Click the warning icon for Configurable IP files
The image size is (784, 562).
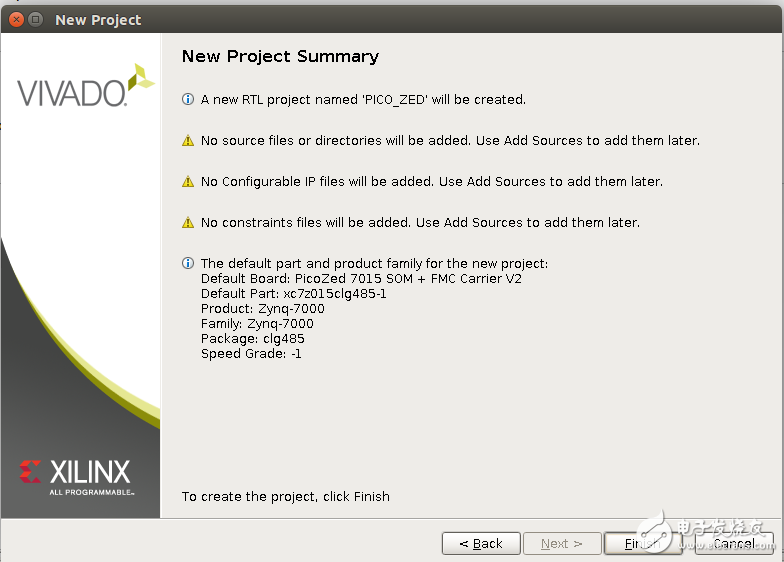(188, 182)
